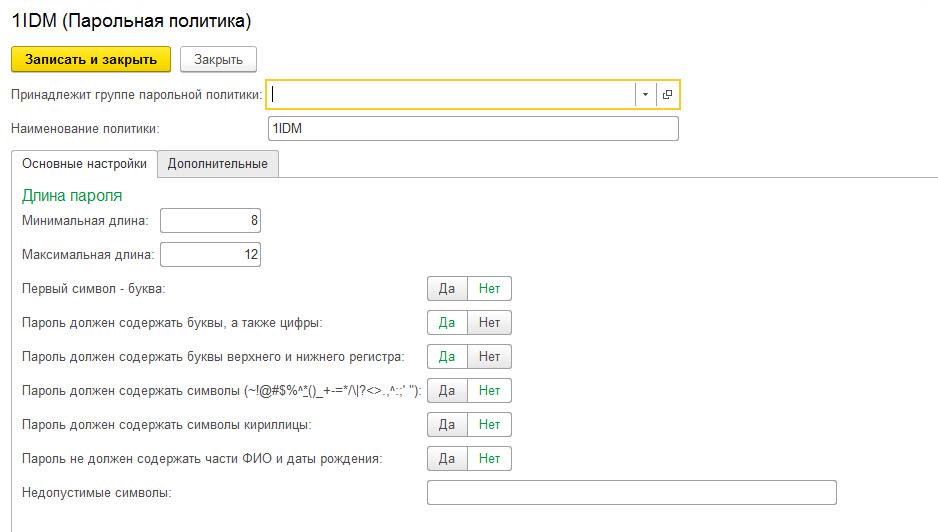Enable letters and digits requirement (Да)
Image resolution: width=938 pixels, height=532 pixels.
pyautogui.click(x=447, y=322)
